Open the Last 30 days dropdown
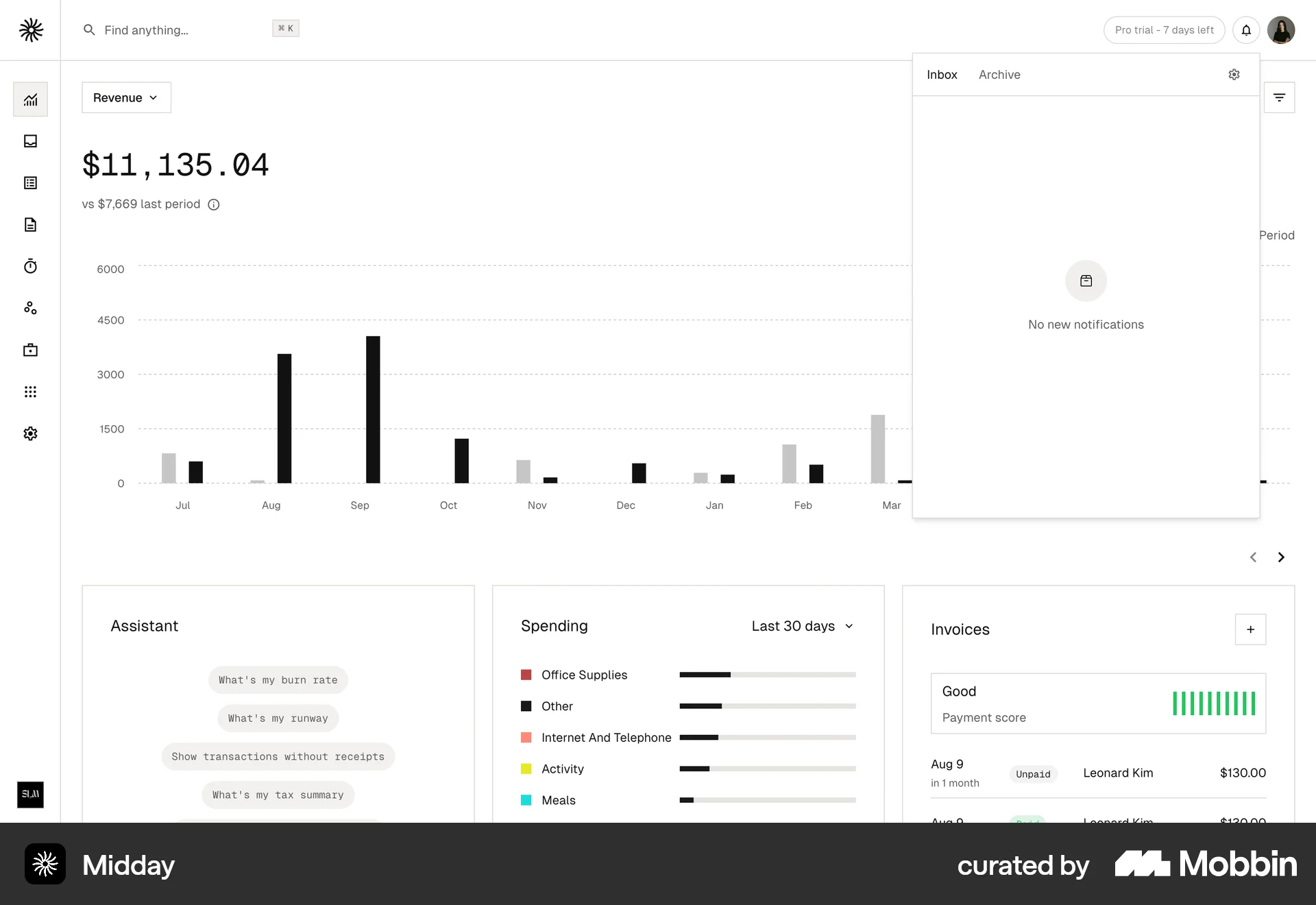Image resolution: width=1316 pixels, height=905 pixels. point(802,626)
